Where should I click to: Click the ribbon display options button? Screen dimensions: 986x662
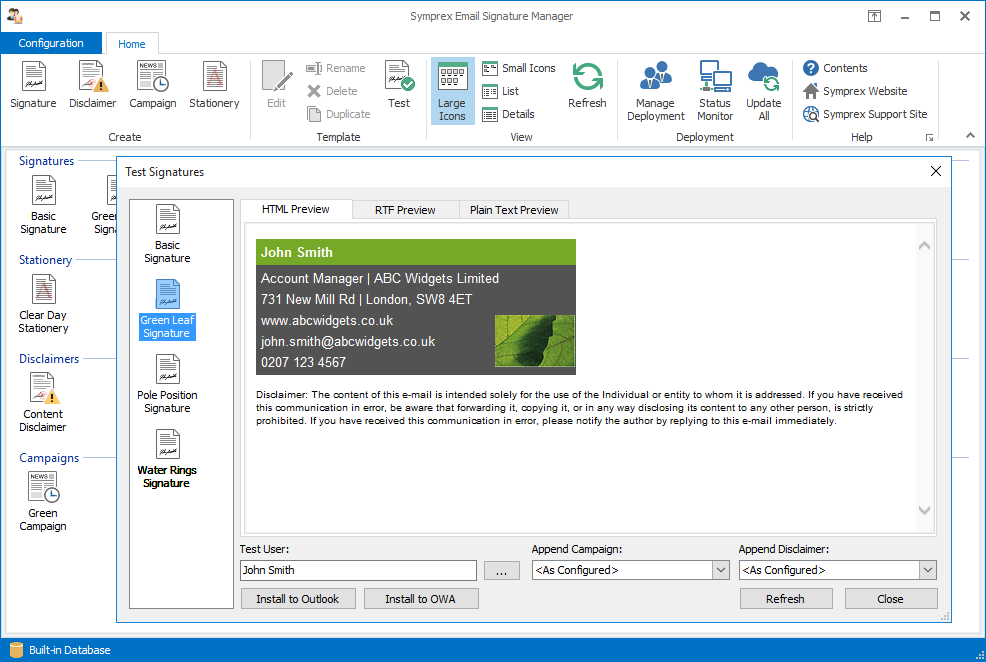(874, 16)
